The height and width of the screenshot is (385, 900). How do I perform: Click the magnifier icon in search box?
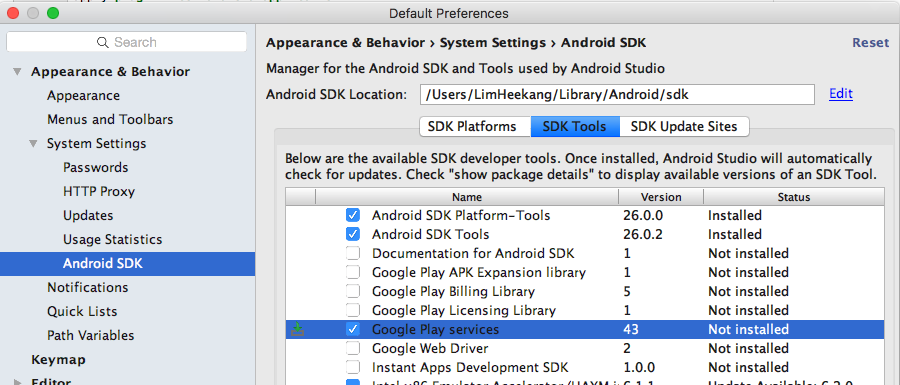(x=103, y=42)
